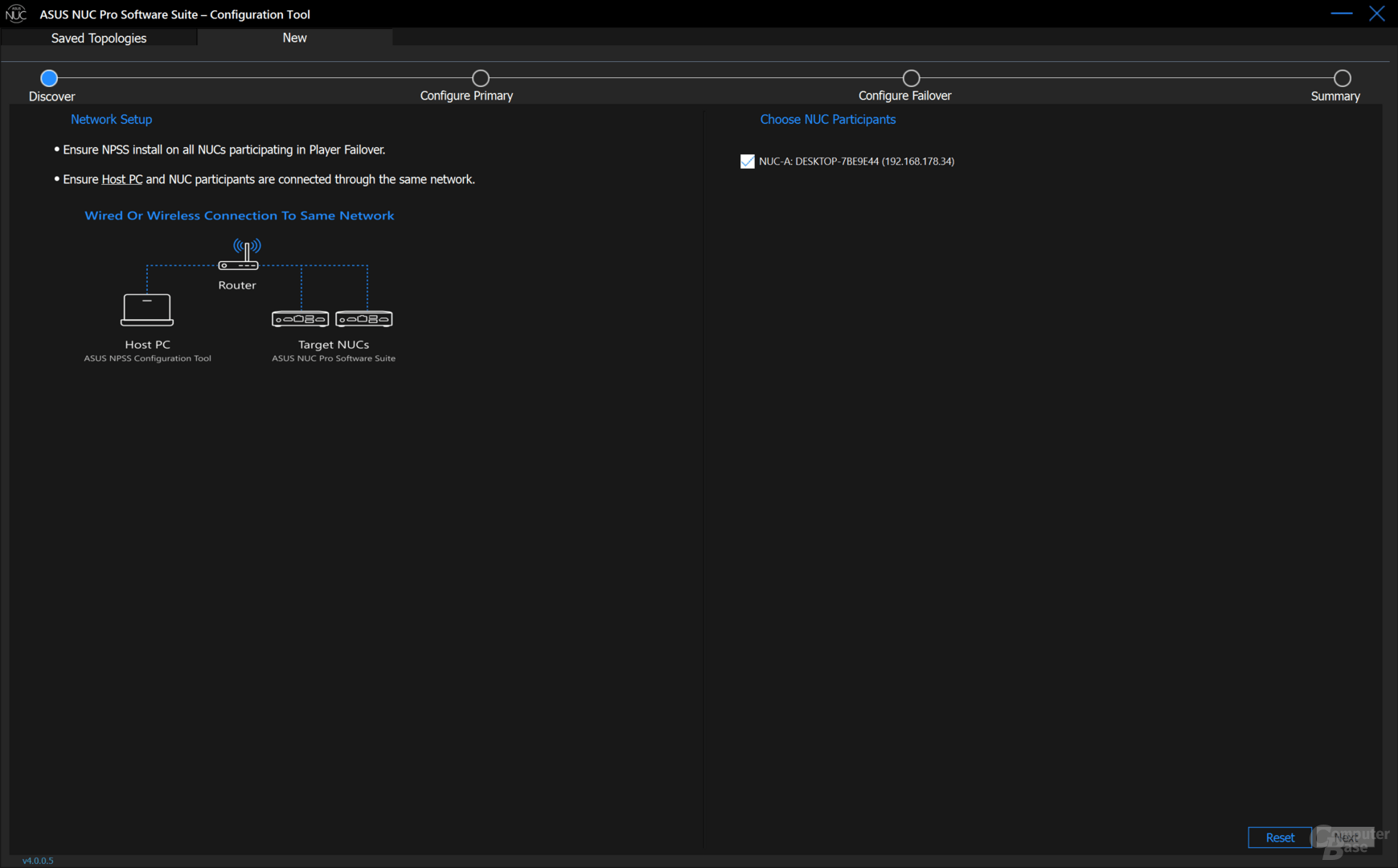1398x868 pixels.
Task: Click the Discover step circle
Action: pos(49,78)
